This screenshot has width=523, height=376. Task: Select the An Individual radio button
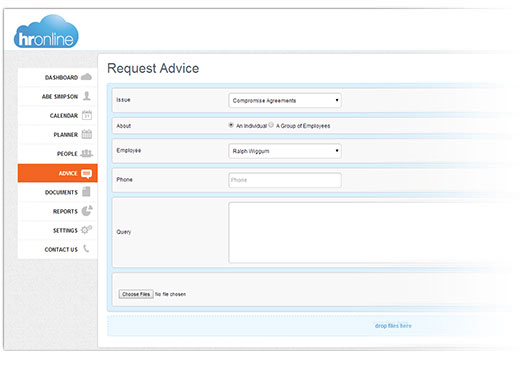(231, 125)
